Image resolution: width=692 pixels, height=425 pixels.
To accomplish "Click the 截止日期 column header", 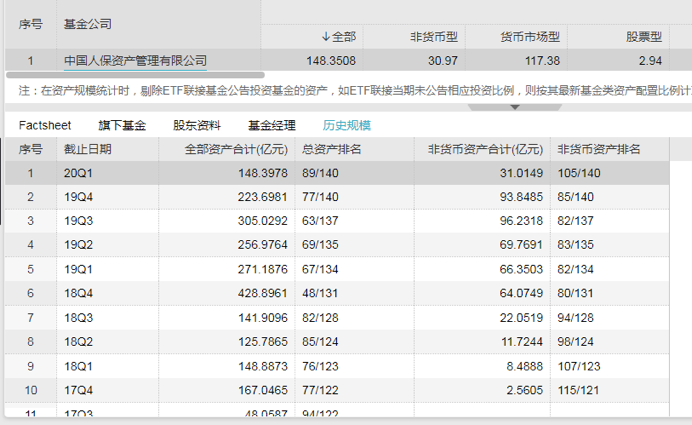I will [87, 149].
